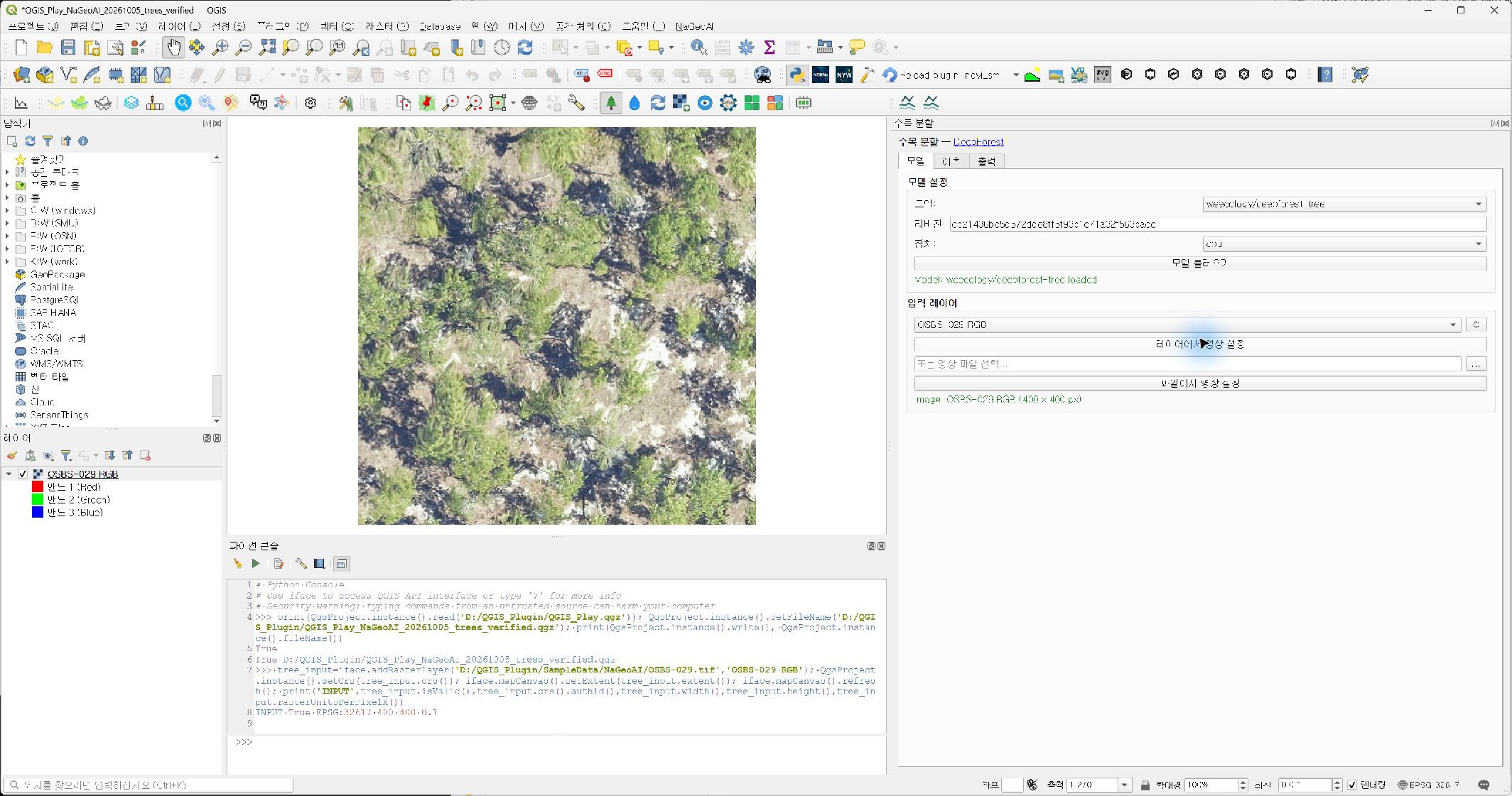Click the model load button under device
1512x796 pixels.
[x=1200, y=263]
